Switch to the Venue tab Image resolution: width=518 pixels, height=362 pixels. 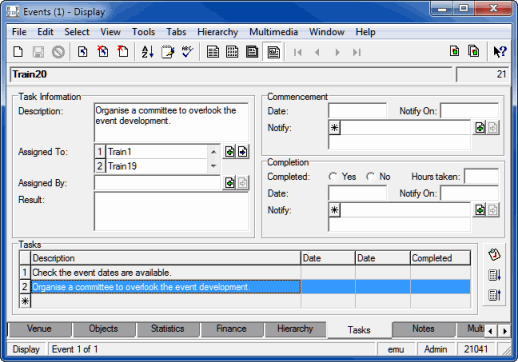point(39,329)
